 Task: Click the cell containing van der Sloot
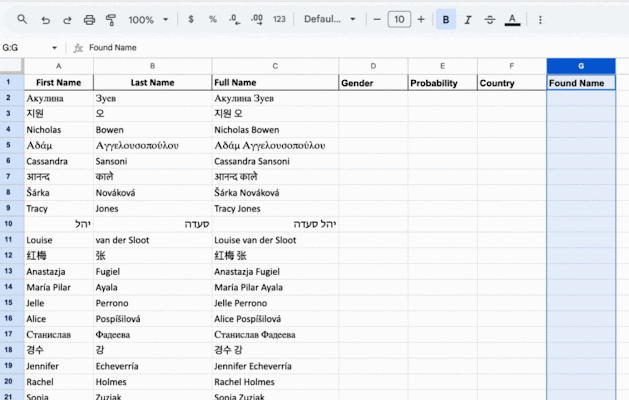tap(152, 240)
